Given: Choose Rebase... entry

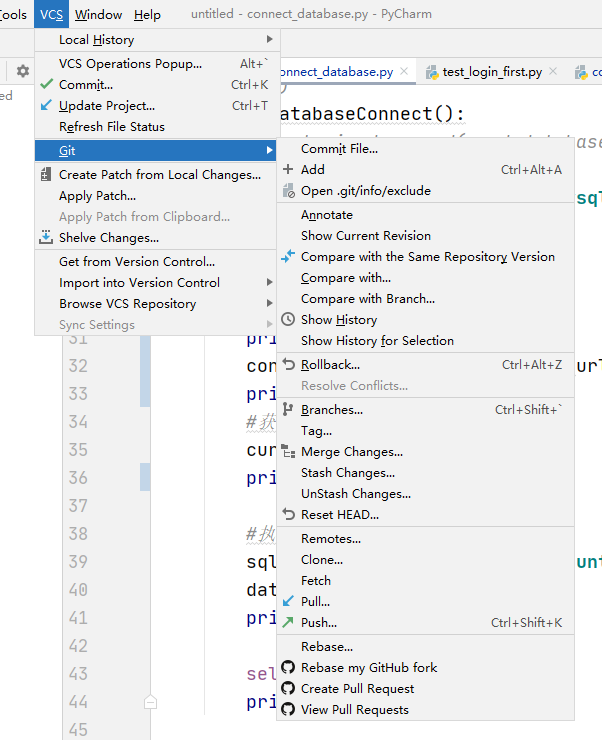Looking at the screenshot, I should pos(425,647).
